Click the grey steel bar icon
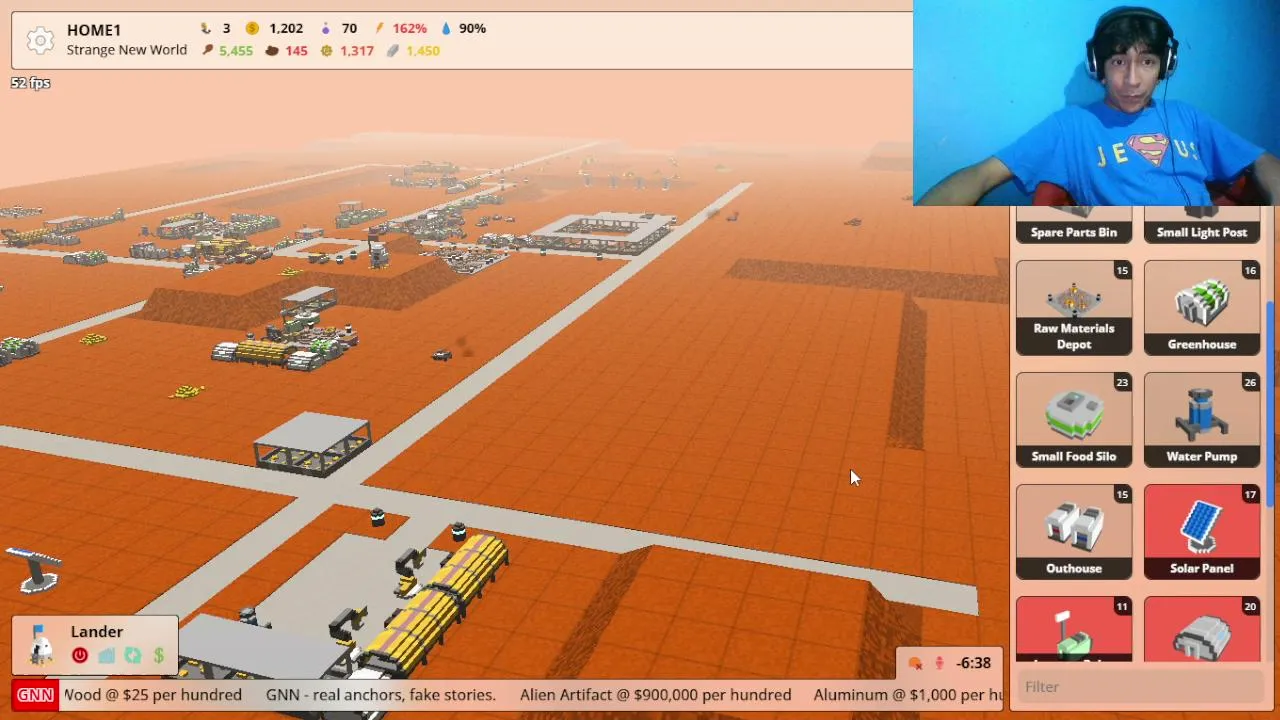 pos(393,50)
